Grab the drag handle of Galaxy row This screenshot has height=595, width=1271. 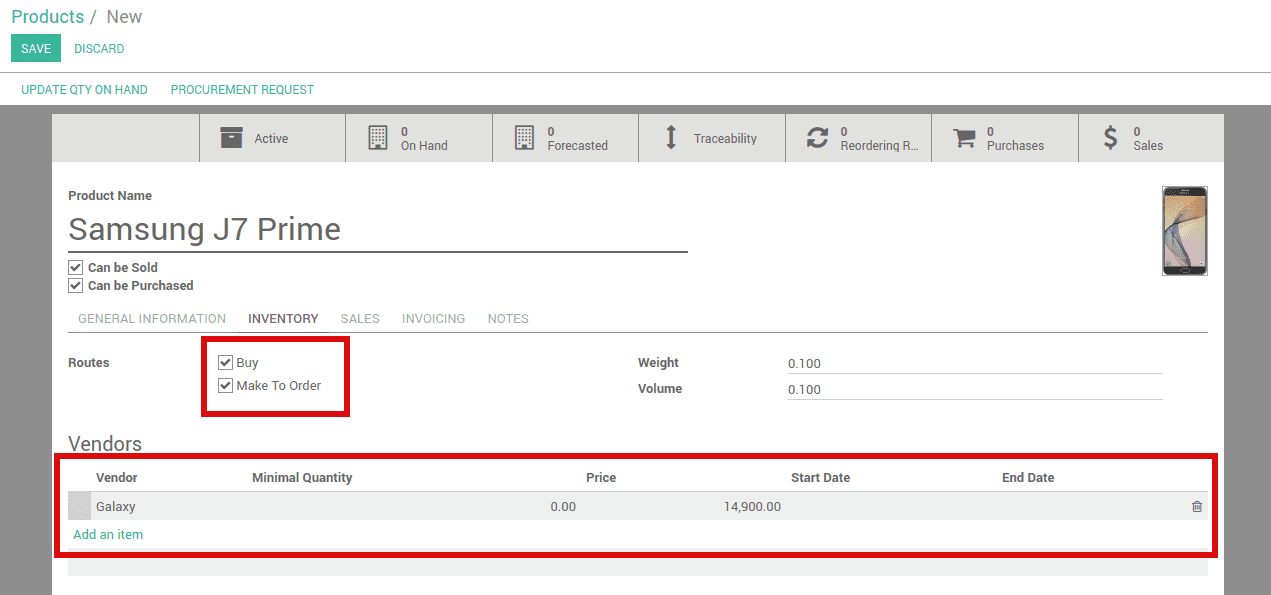point(79,506)
